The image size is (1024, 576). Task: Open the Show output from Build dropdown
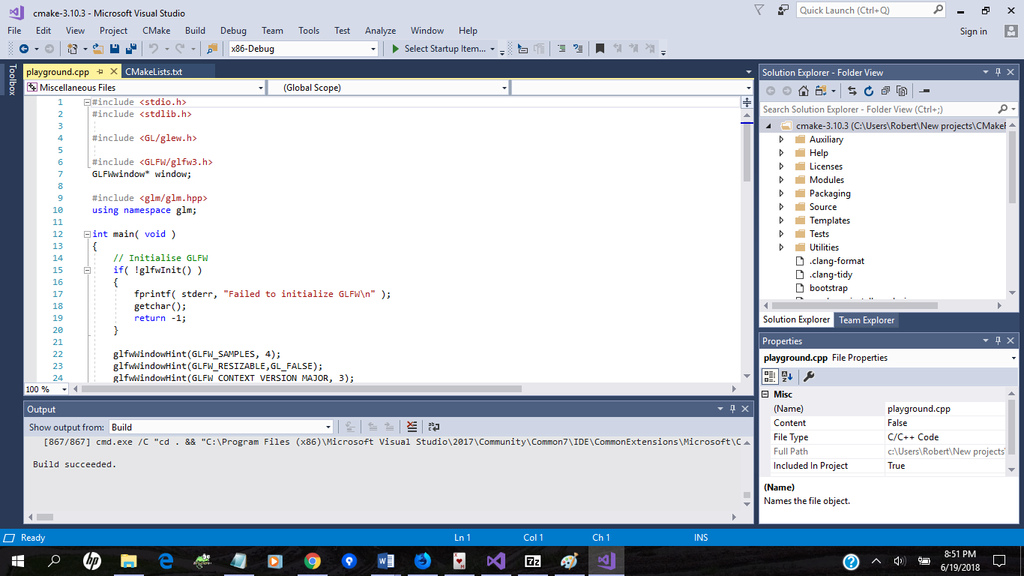pos(328,427)
